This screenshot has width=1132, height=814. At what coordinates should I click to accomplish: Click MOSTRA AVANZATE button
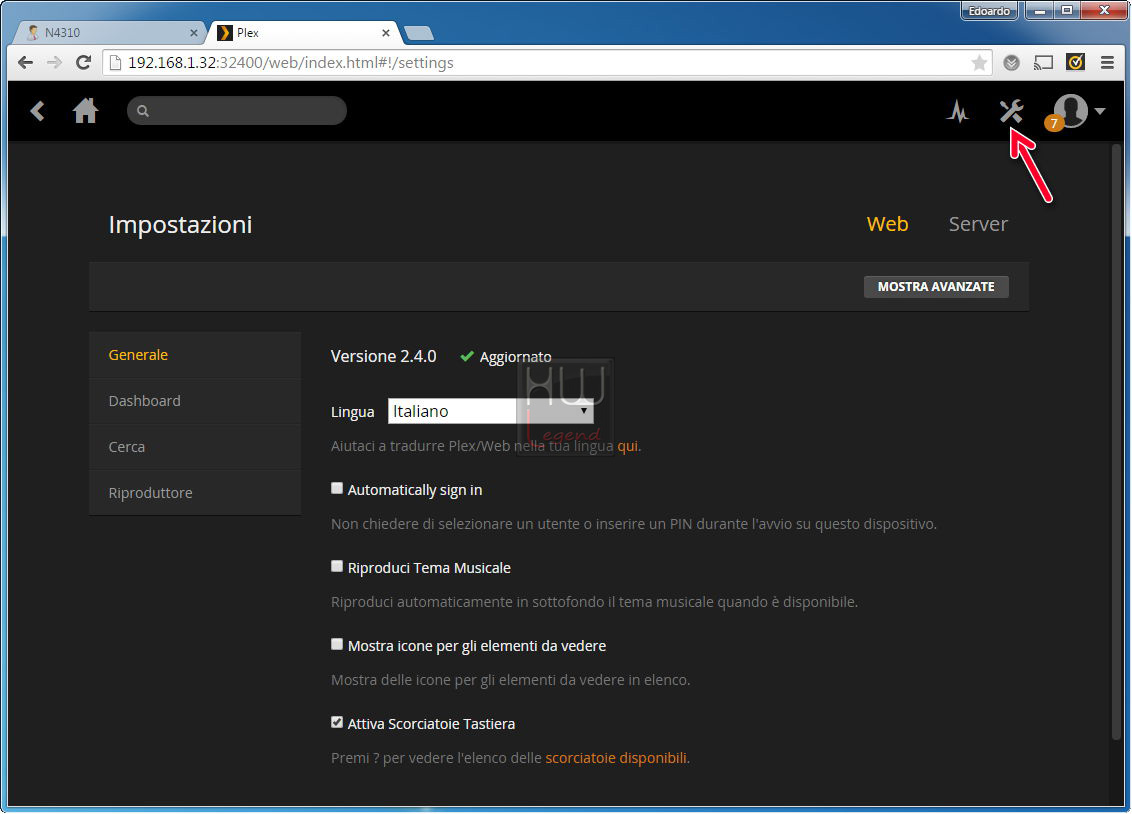point(936,286)
